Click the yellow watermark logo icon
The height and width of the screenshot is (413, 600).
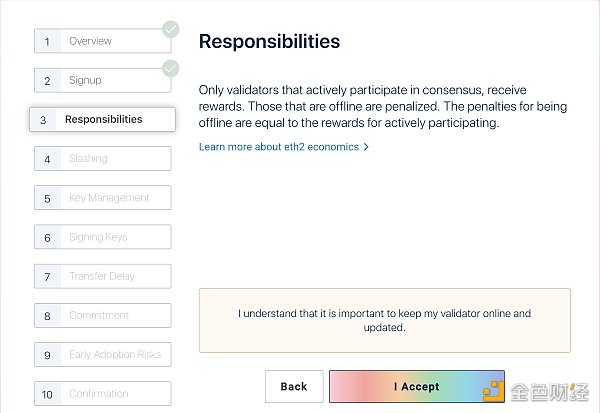[x=493, y=391]
